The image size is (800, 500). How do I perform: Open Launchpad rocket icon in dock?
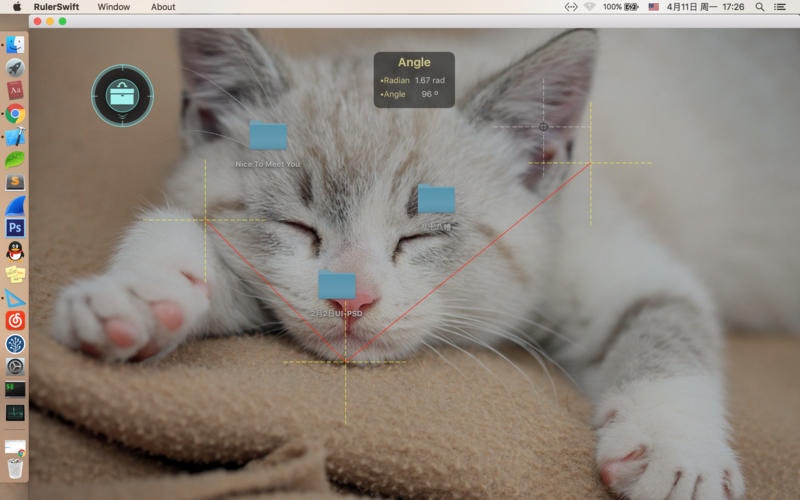[x=15, y=68]
